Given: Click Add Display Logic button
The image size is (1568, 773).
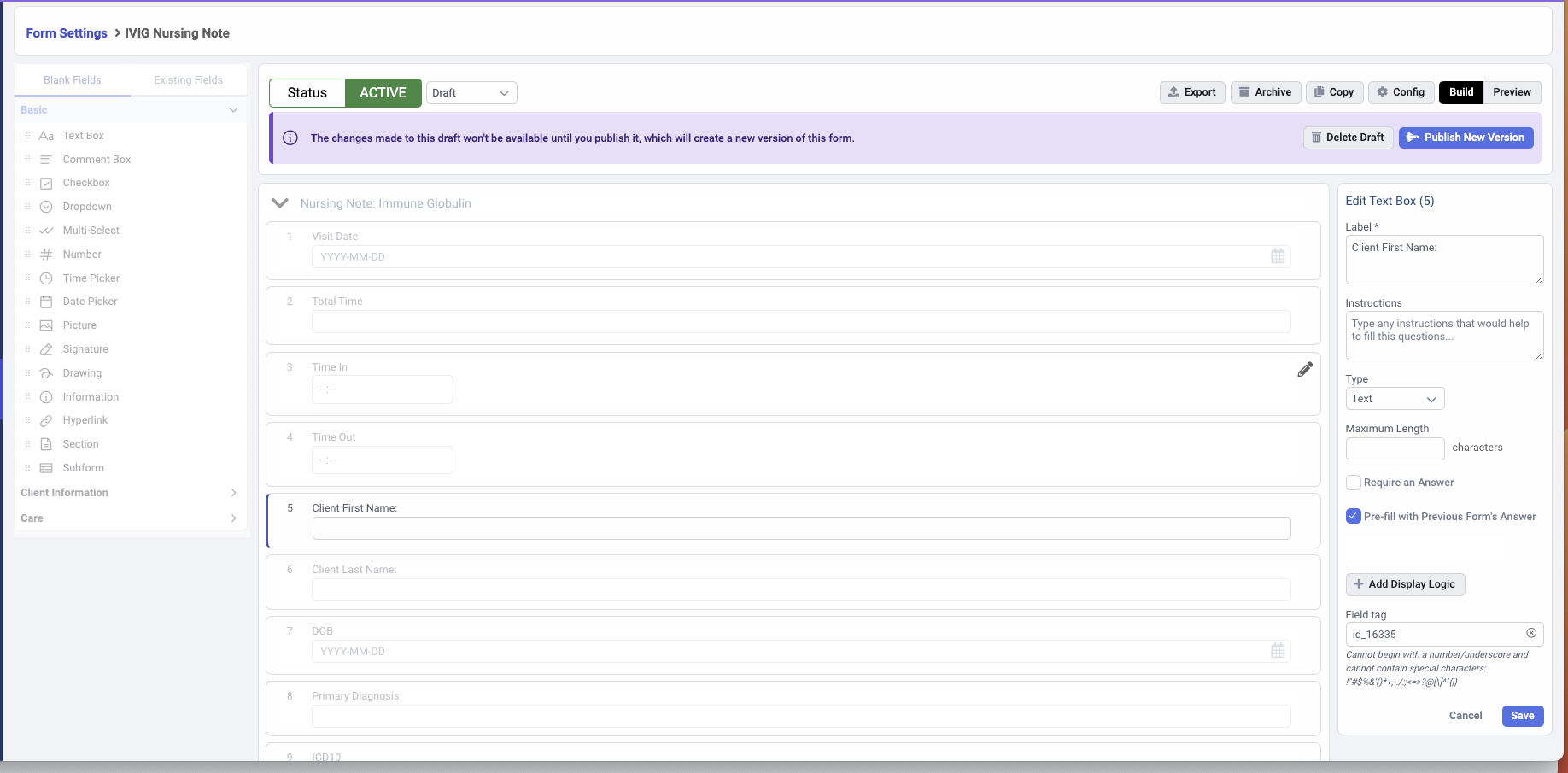Looking at the screenshot, I should 1405,584.
